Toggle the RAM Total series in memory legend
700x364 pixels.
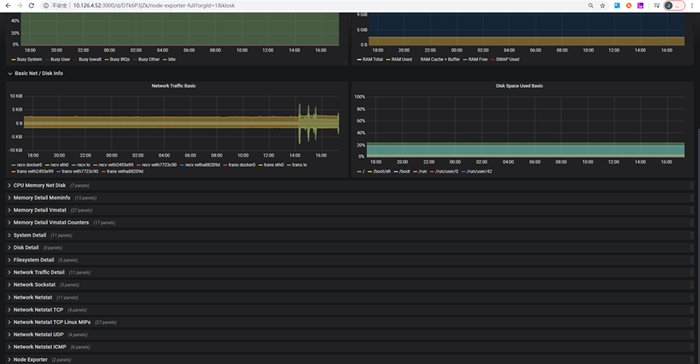[373, 59]
